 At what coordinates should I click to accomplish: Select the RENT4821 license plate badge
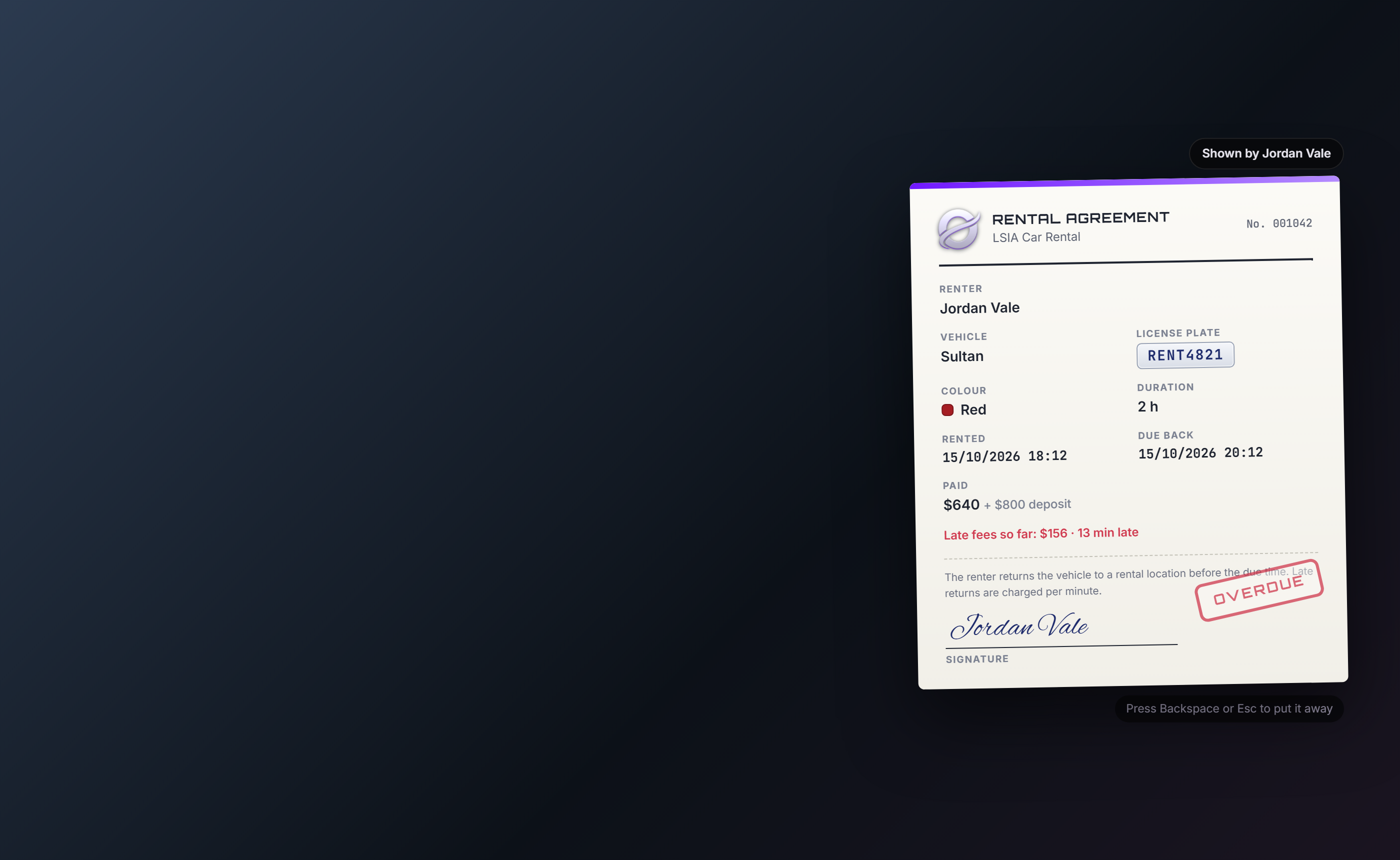click(1185, 355)
